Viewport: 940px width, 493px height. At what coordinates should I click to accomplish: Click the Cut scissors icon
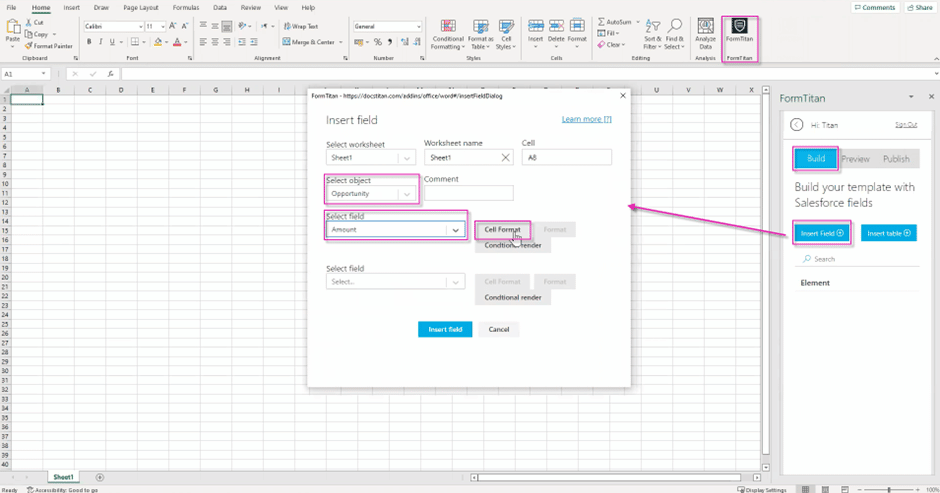tap(29, 23)
